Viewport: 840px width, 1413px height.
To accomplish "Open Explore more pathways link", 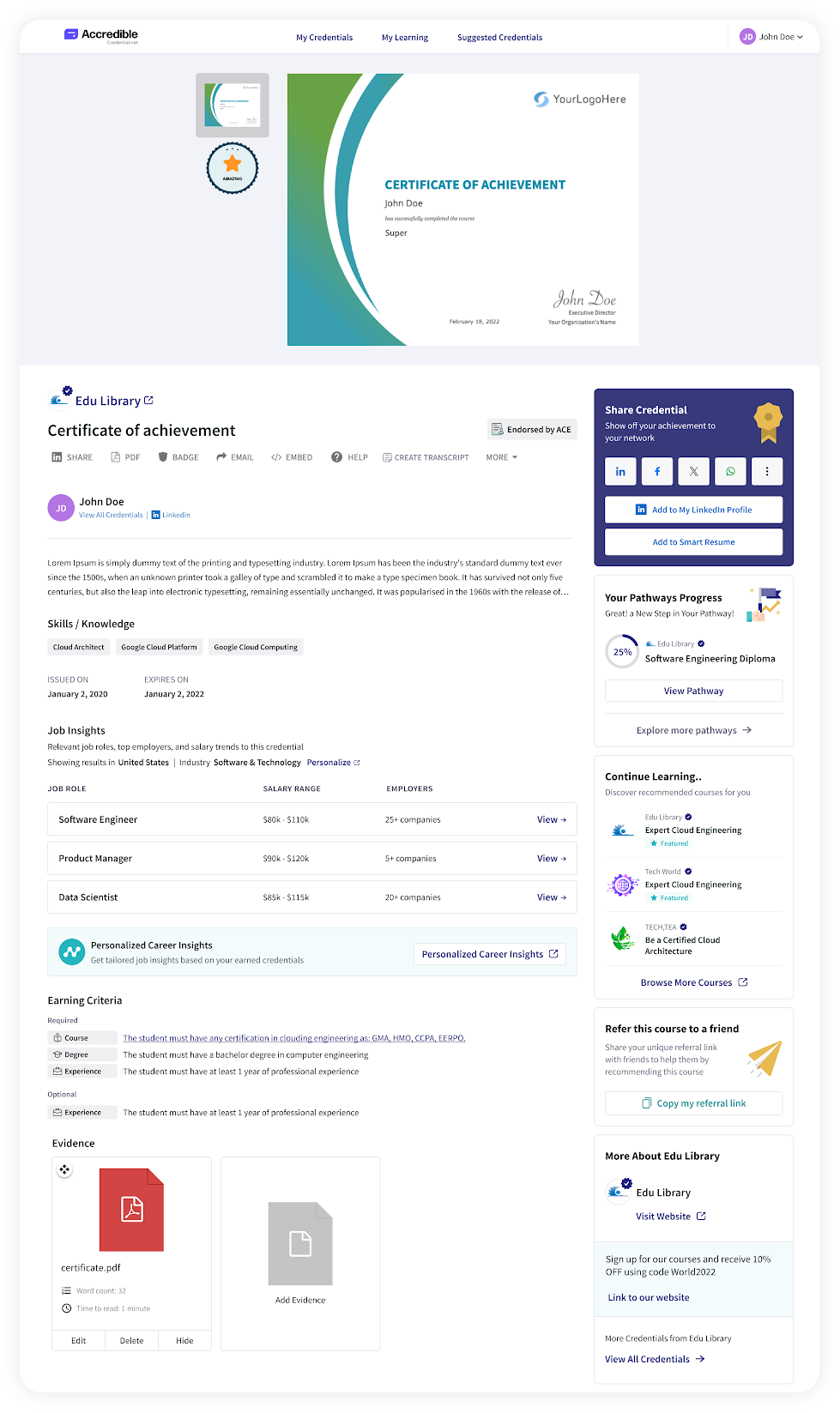I will (693, 730).
